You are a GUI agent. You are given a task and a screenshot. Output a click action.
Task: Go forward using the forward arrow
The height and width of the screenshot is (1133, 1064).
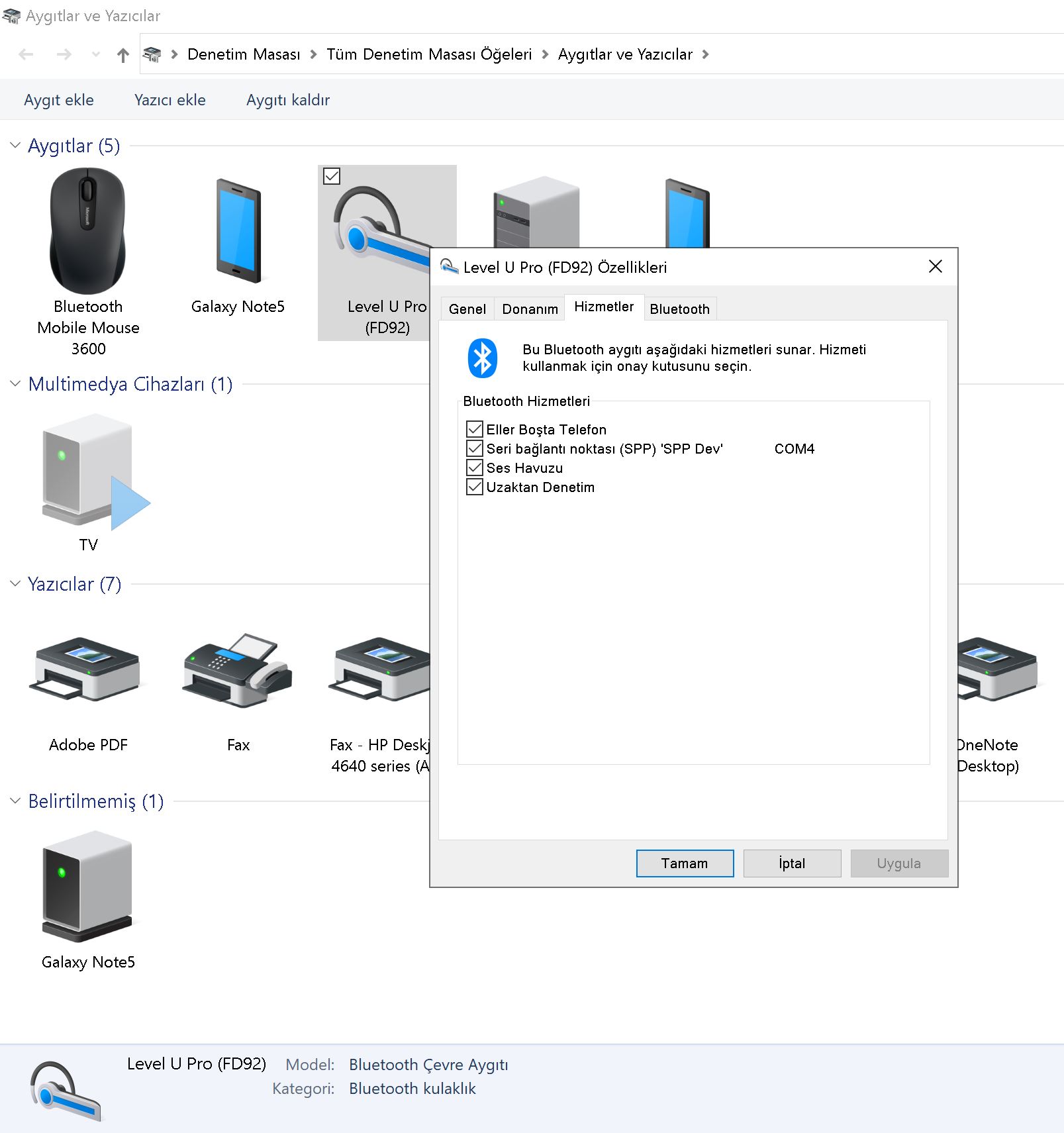(x=64, y=54)
